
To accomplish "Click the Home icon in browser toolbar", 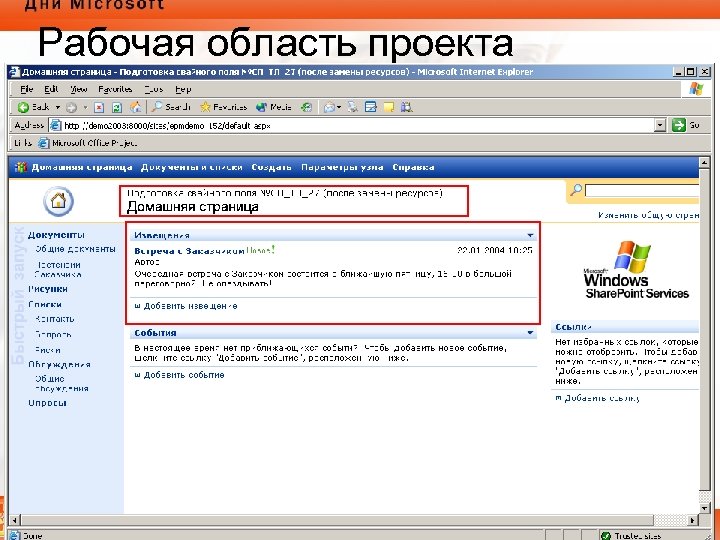I will (x=136, y=107).
